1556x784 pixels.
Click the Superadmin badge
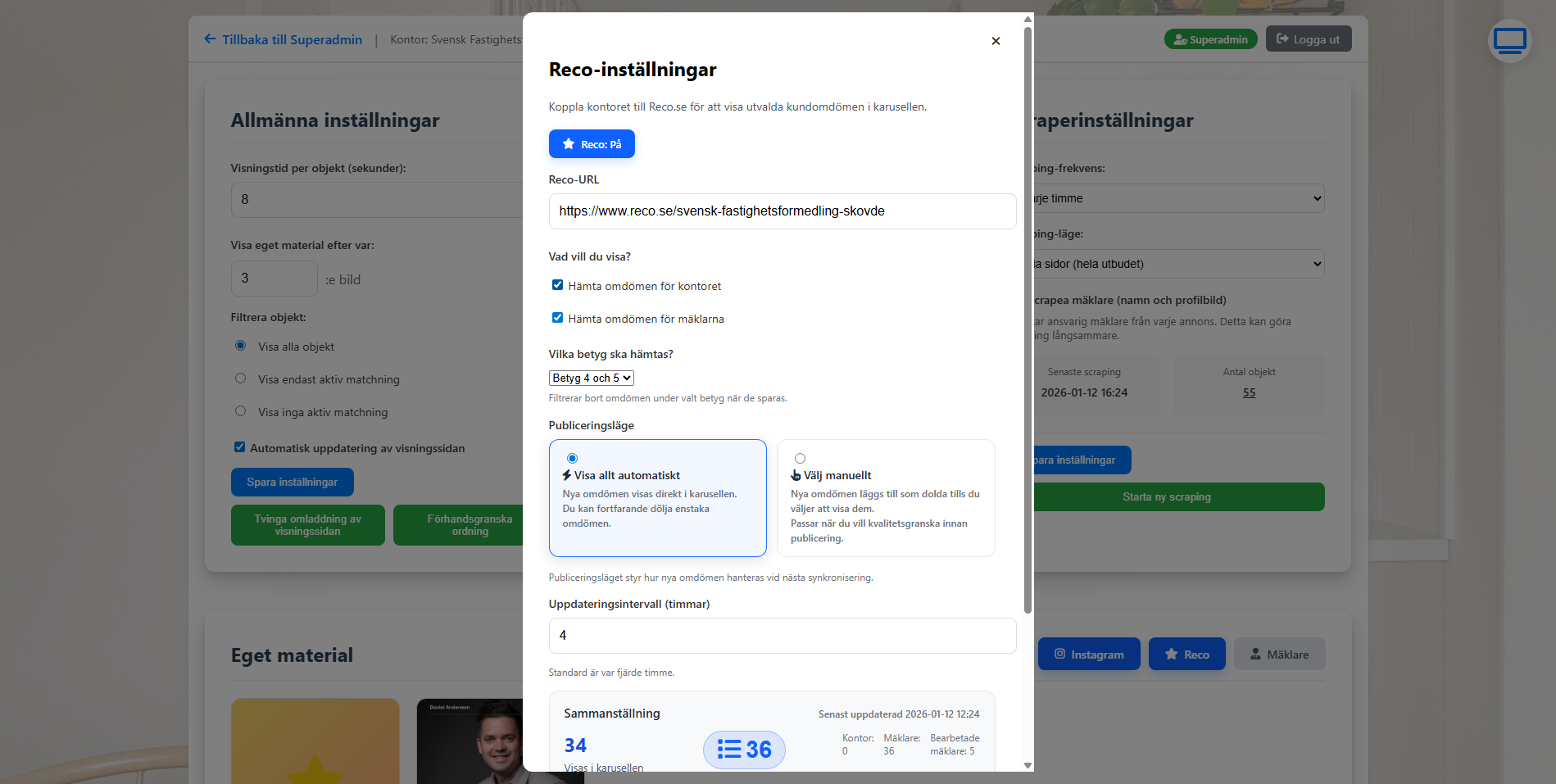point(1210,39)
